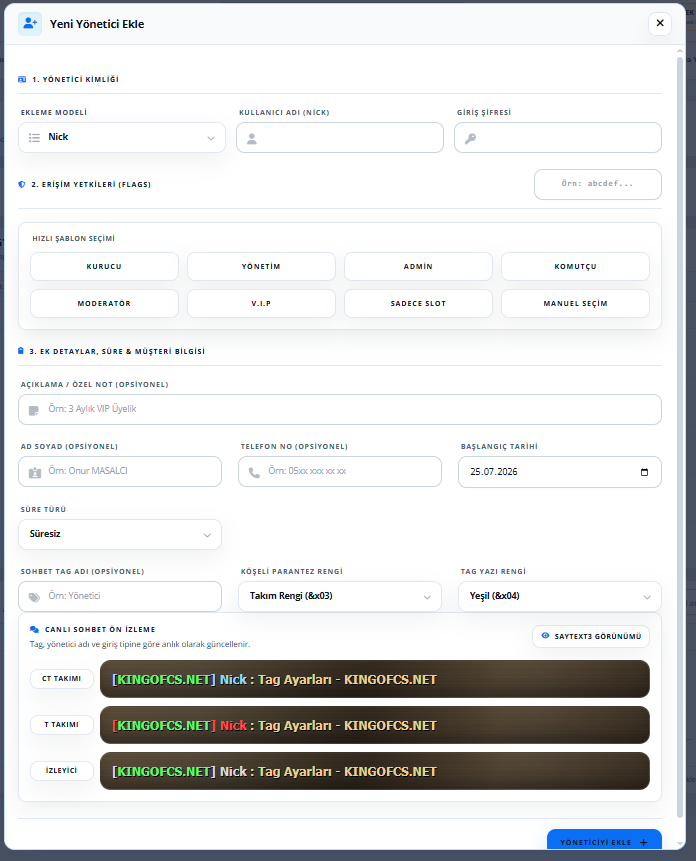Click the T team chat preview bar
Viewport: 696px width, 861px height.
pos(375,725)
